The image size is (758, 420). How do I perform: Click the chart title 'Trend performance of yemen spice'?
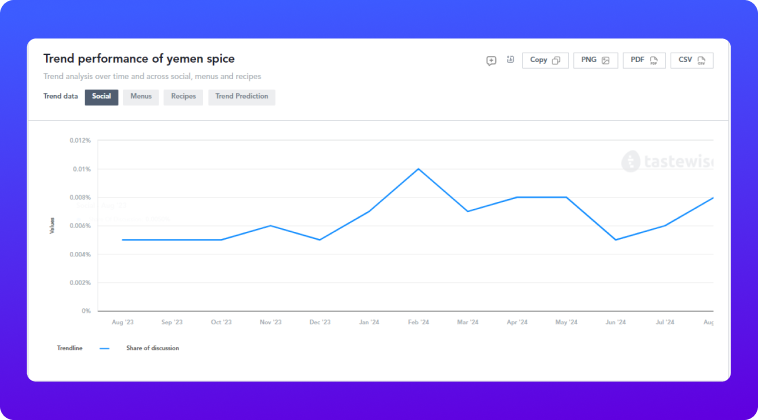(139, 59)
